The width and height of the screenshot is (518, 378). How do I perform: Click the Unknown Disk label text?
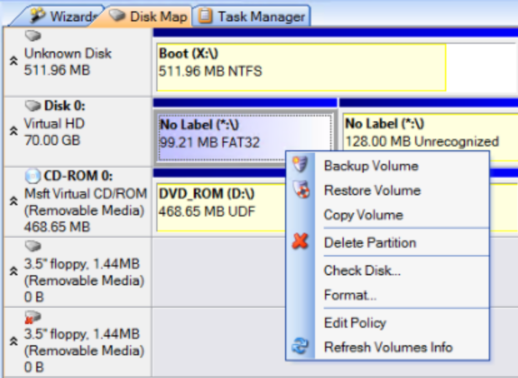(x=68, y=53)
